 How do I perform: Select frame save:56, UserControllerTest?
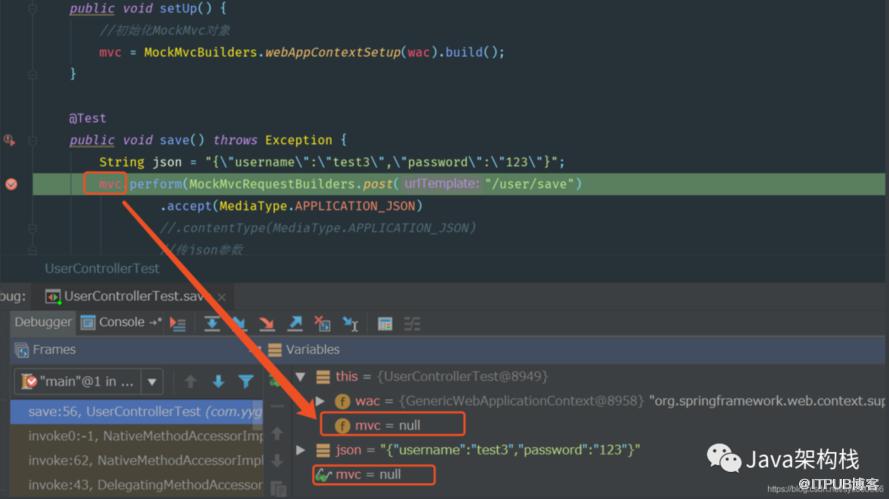coord(137,412)
